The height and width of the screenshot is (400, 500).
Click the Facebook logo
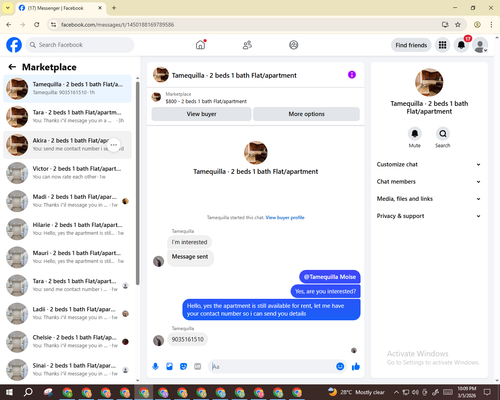coord(14,45)
